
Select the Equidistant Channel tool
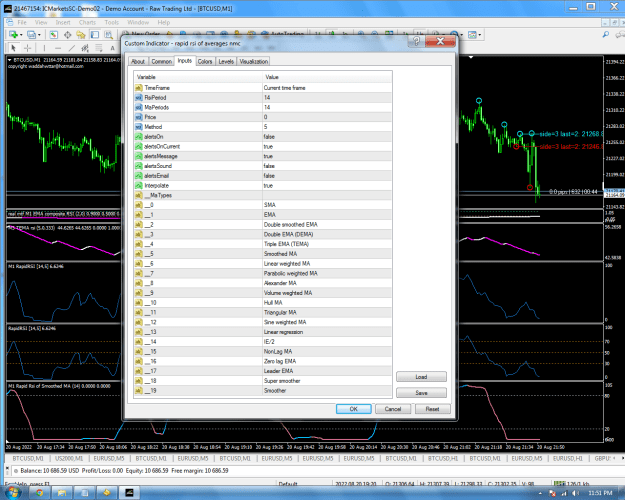point(85,48)
